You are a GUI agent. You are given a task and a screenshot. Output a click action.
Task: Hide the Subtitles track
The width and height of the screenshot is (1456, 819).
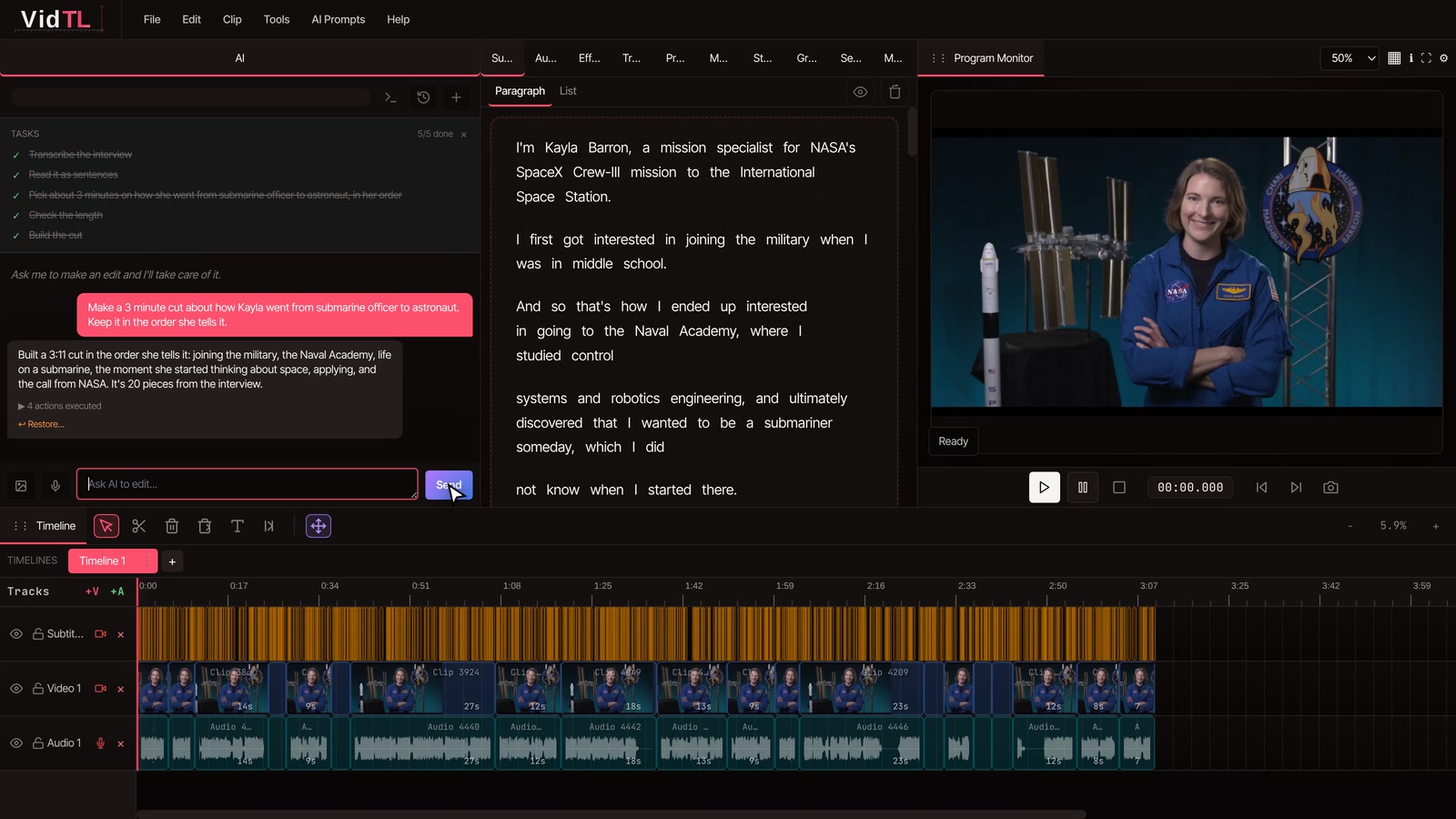pos(16,634)
